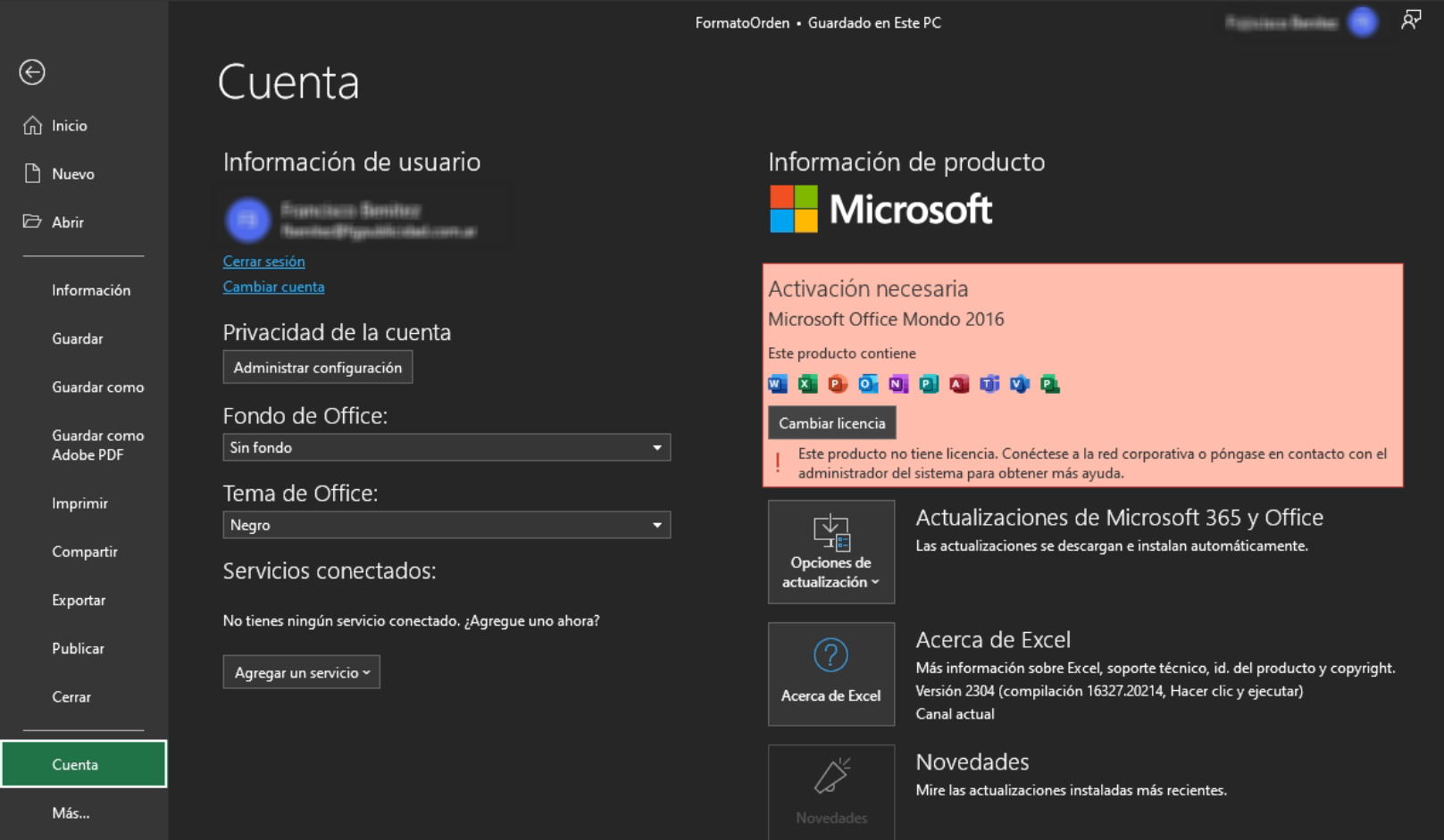The width and height of the screenshot is (1444, 840).
Task: Open the Tema de Office dropdown
Action: pyautogui.click(x=447, y=525)
